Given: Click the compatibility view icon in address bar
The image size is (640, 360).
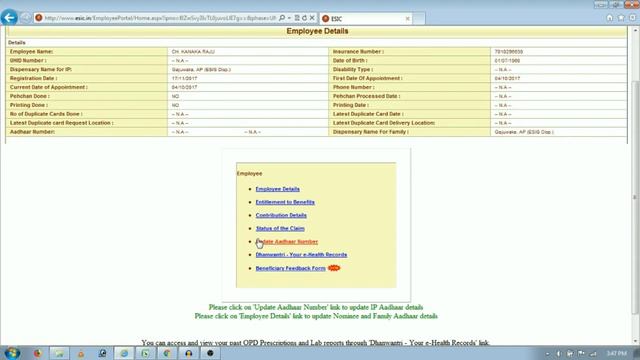Looking at the screenshot, I should coord(297,18).
